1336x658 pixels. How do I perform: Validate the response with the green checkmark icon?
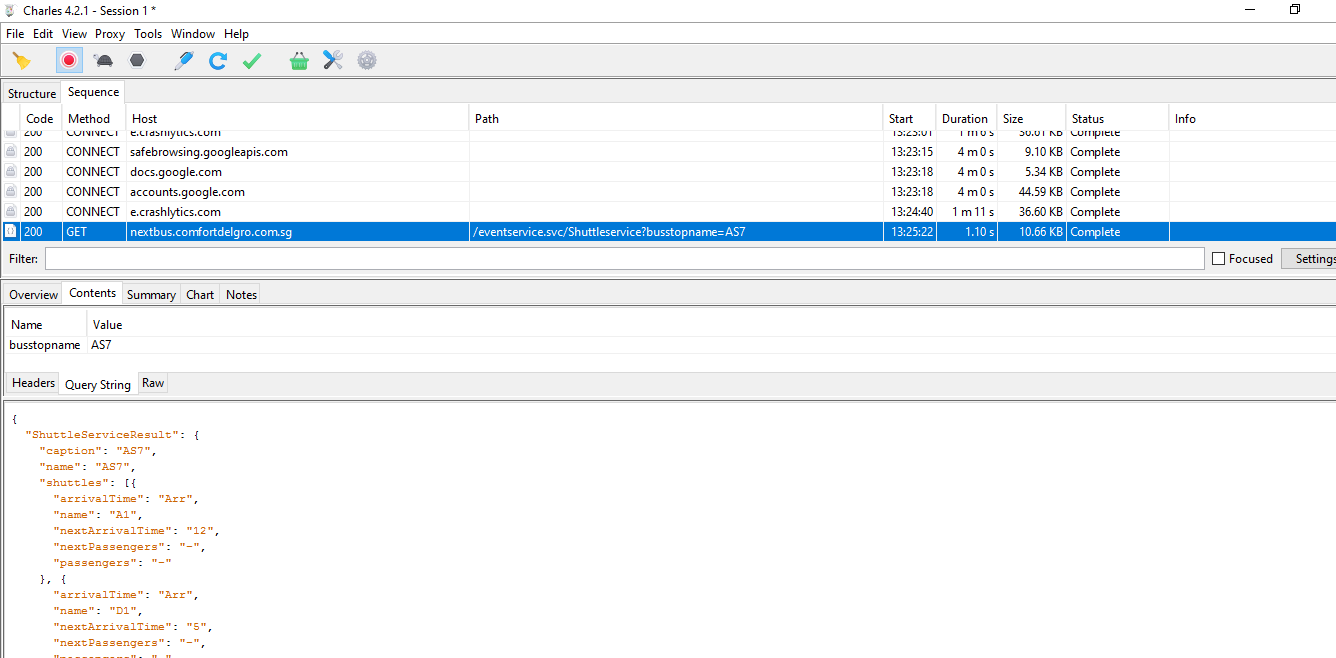pyautogui.click(x=252, y=60)
